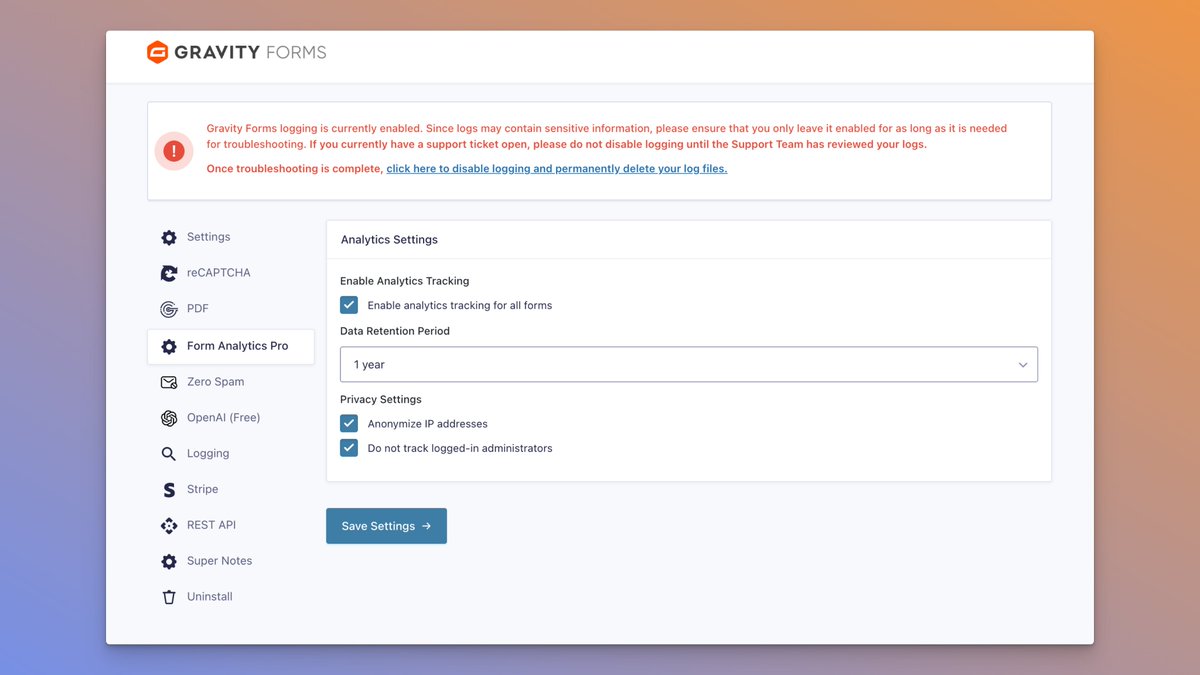Viewport: 1200px width, 675px height.
Task: Click the PDF icon in sidebar
Action: pos(169,309)
